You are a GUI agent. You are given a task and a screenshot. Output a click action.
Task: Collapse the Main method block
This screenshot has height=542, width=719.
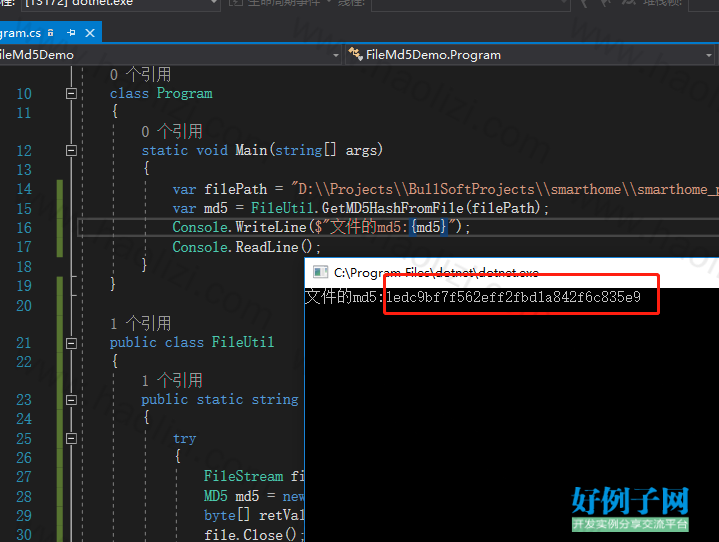point(71,150)
